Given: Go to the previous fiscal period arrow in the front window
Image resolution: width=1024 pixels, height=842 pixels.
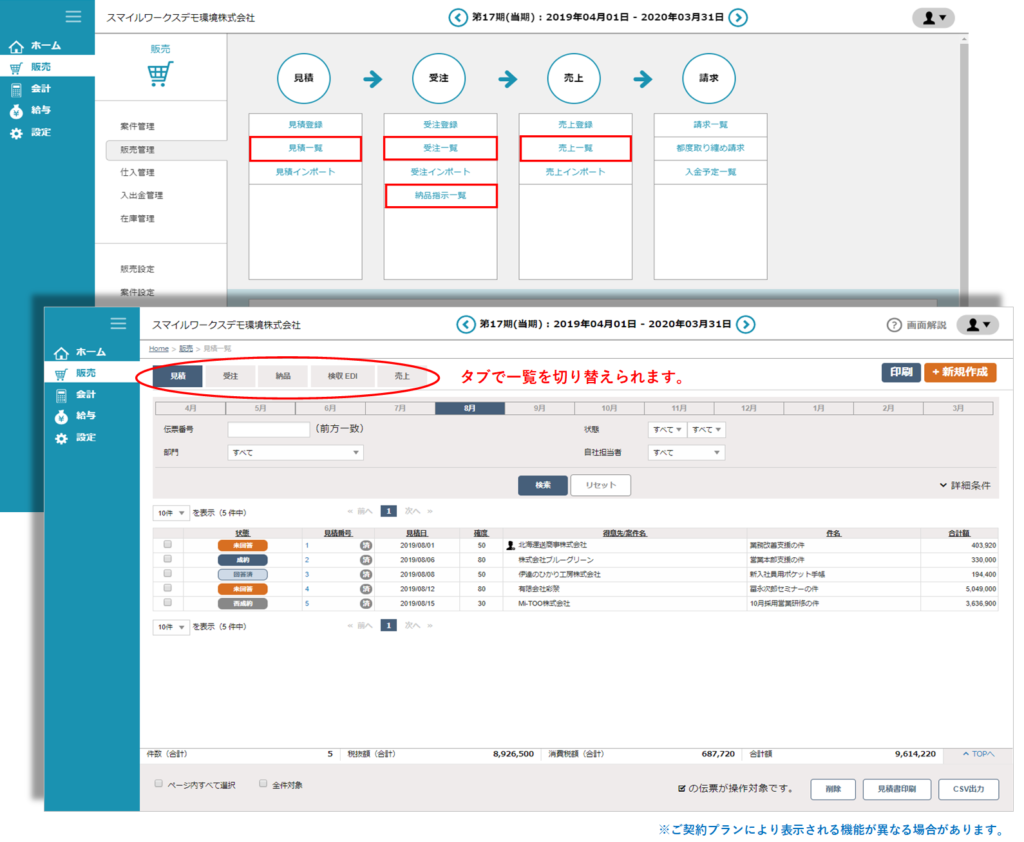Looking at the screenshot, I should [465, 324].
